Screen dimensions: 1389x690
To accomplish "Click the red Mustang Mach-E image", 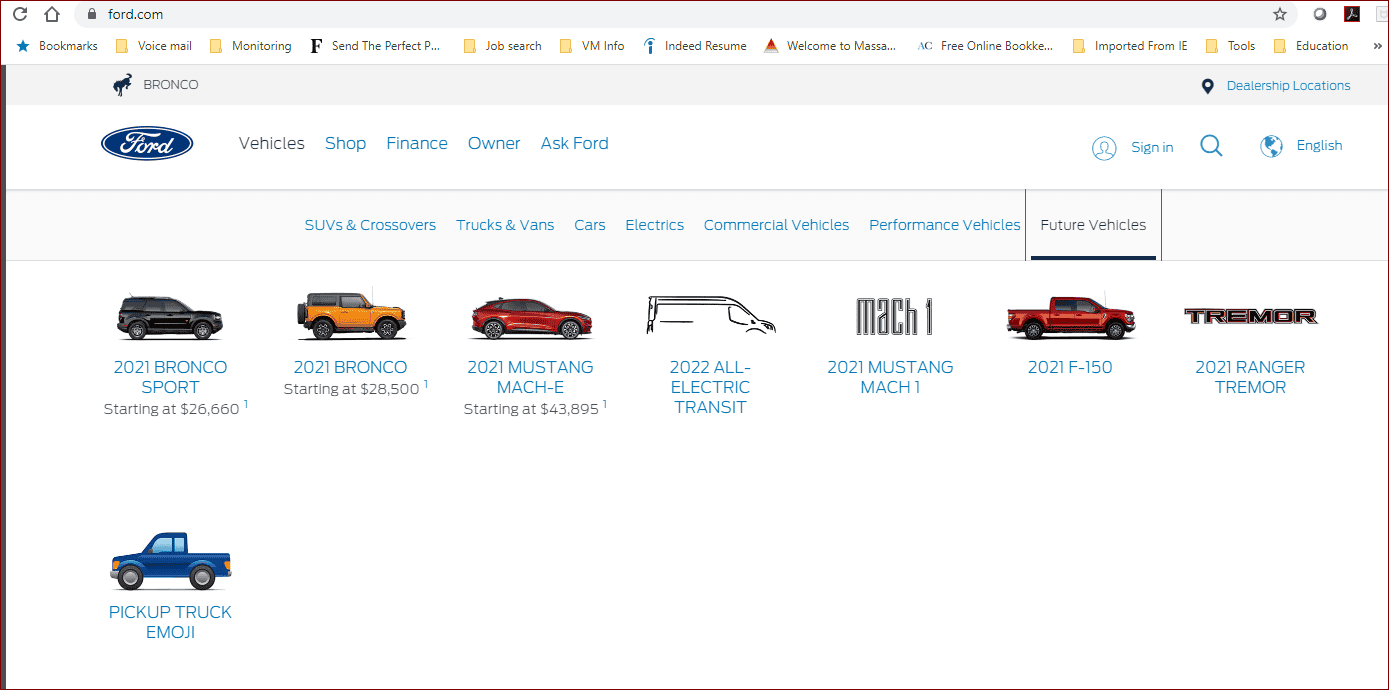I will (530, 319).
